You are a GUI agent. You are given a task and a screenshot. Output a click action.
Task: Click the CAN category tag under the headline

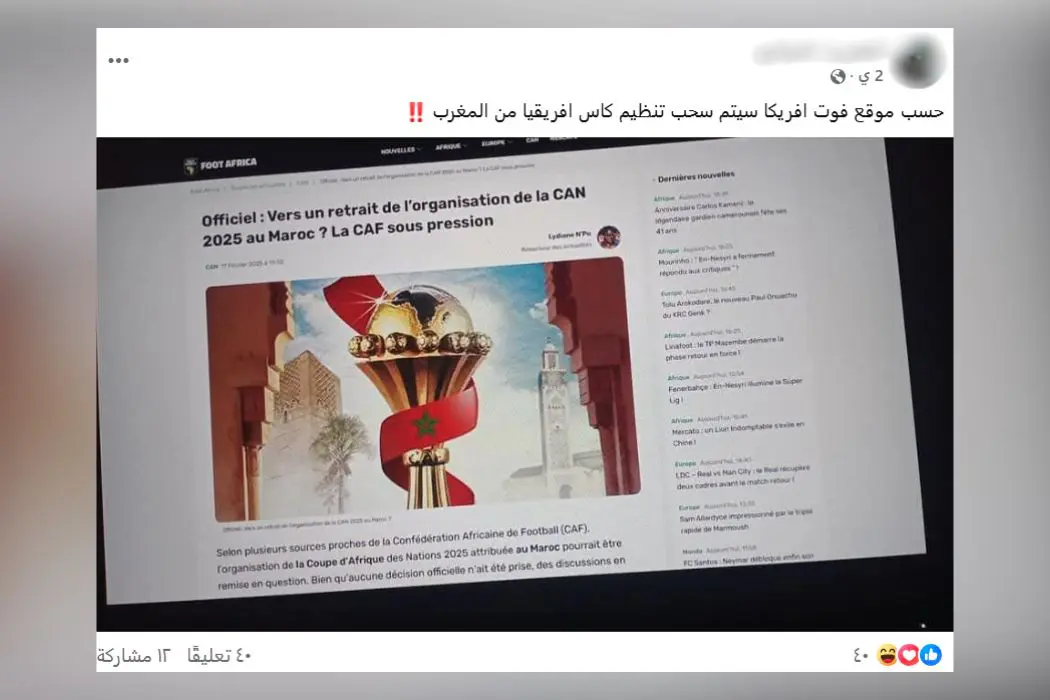(211, 267)
